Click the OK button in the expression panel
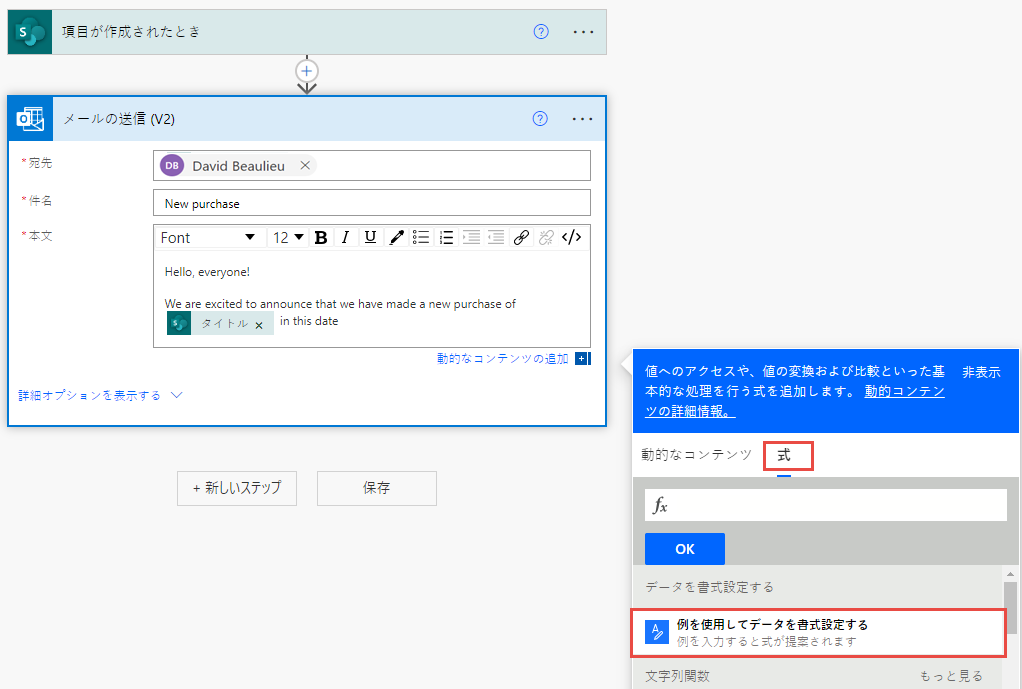 point(684,548)
